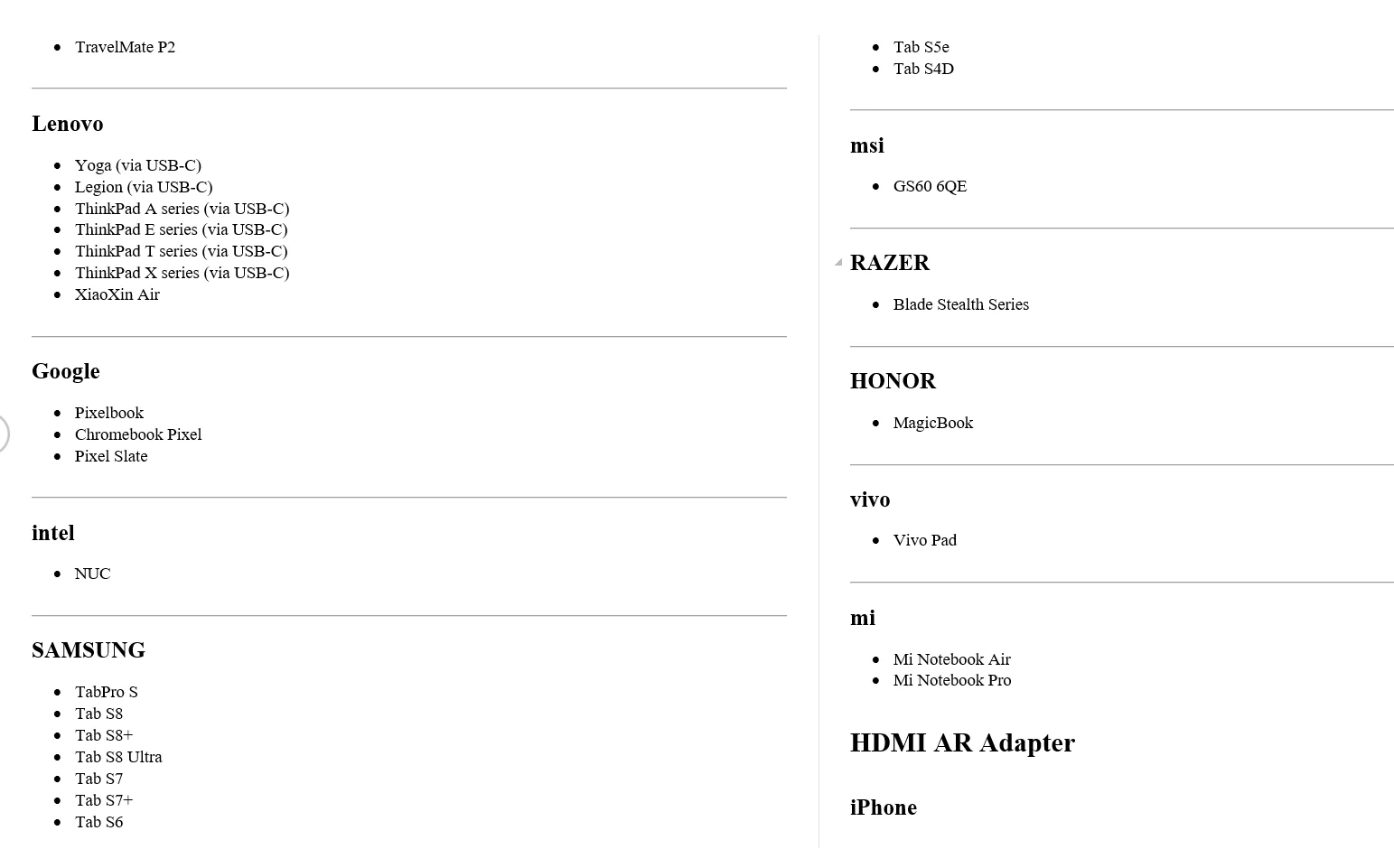Click the iPhone heading
Image resolution: width=1394 pixels, height=868 pixels.
point(884,807)
